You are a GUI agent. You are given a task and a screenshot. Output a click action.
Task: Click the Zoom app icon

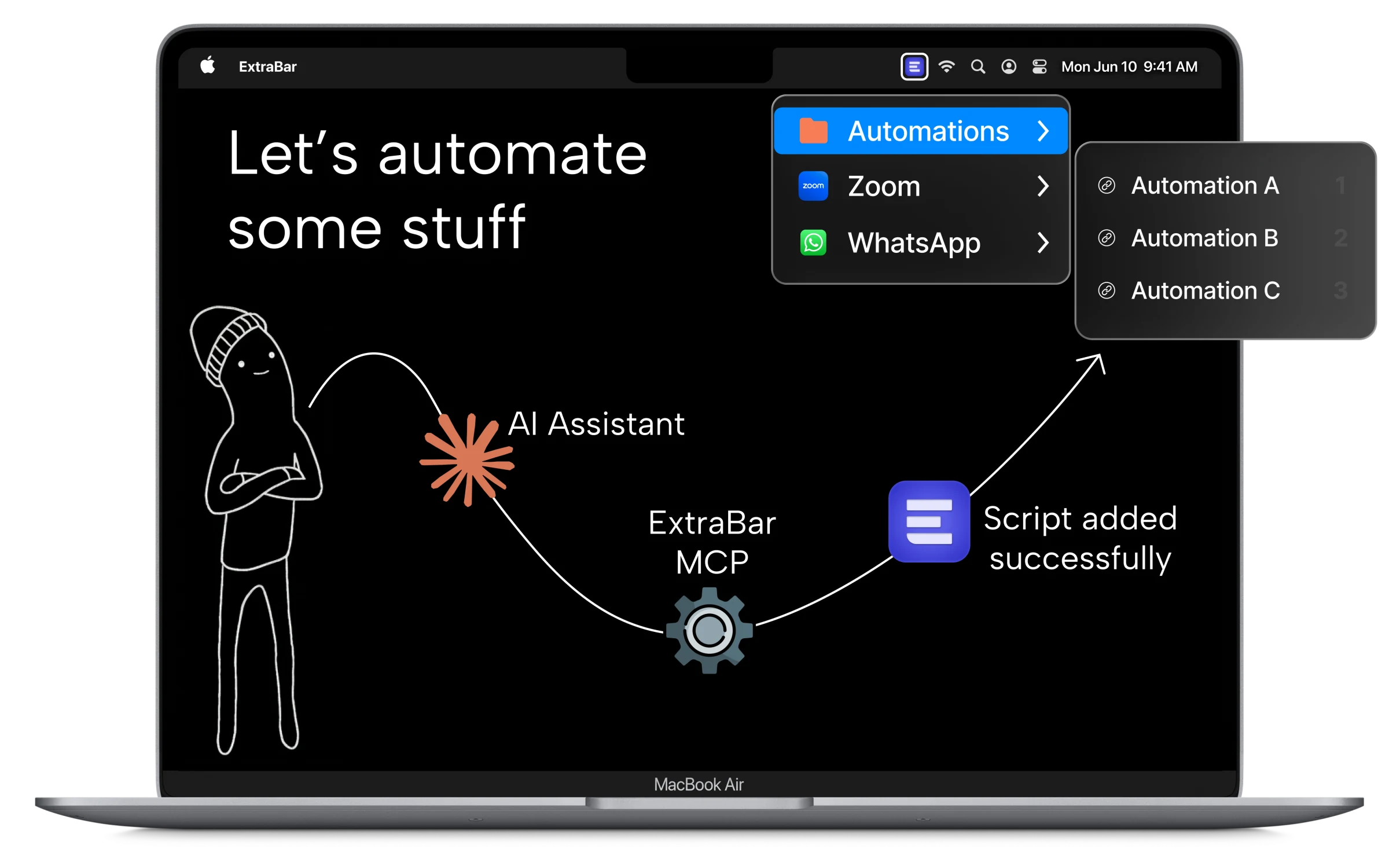pyautogui.click(x=813, y=186)
